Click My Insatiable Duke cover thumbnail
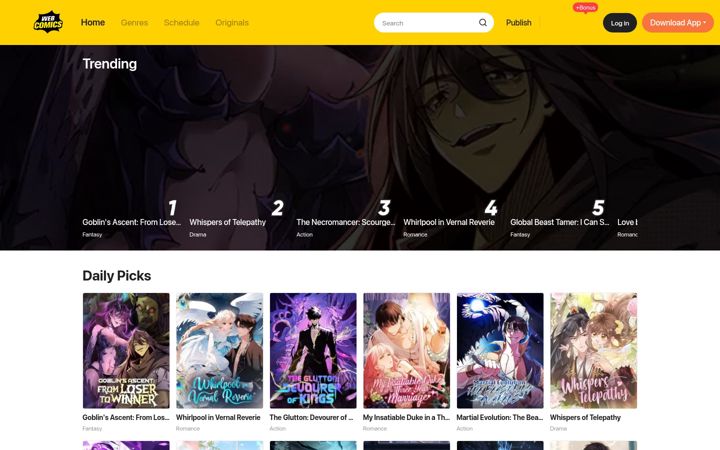 406,351
